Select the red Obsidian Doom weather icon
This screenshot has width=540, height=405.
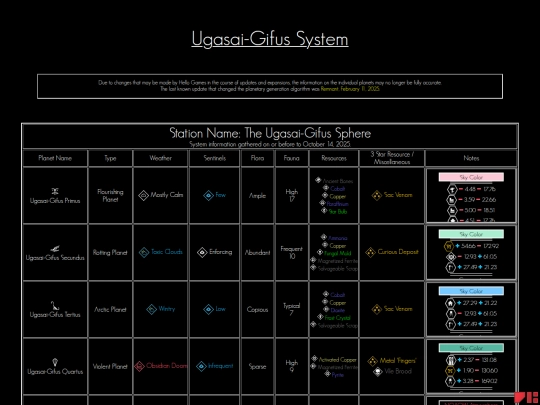tap(139, 366)
